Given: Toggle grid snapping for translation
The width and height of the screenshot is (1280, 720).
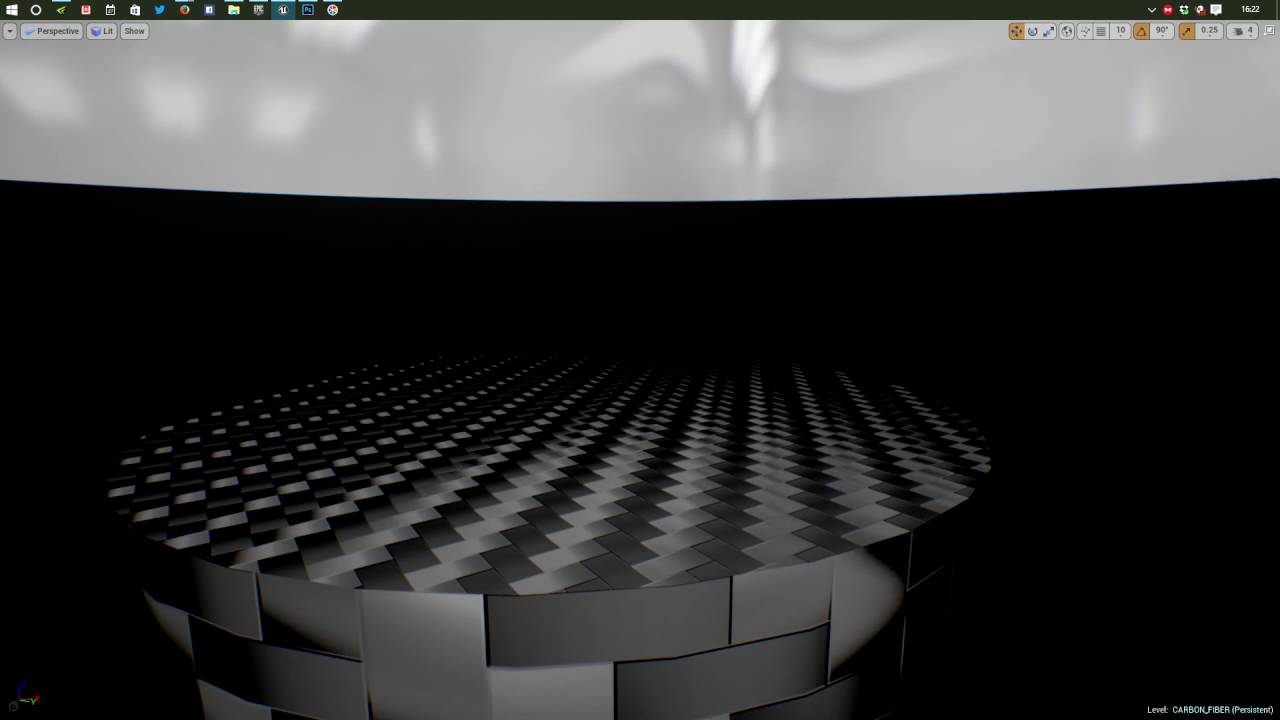Looking at the screenshot, I should click(1101, 31).
